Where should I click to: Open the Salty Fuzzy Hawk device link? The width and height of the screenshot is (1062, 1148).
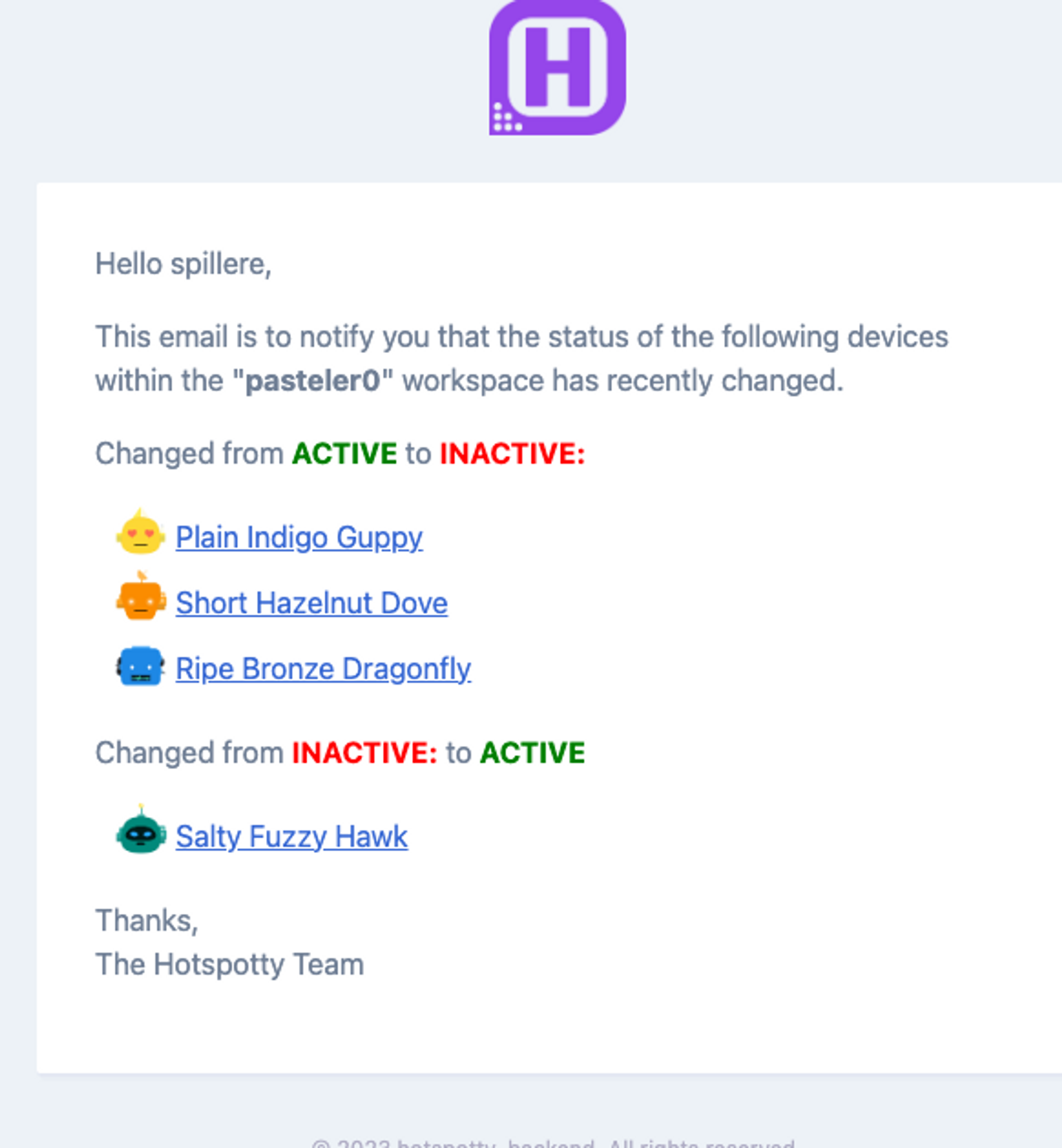[292, 837]
